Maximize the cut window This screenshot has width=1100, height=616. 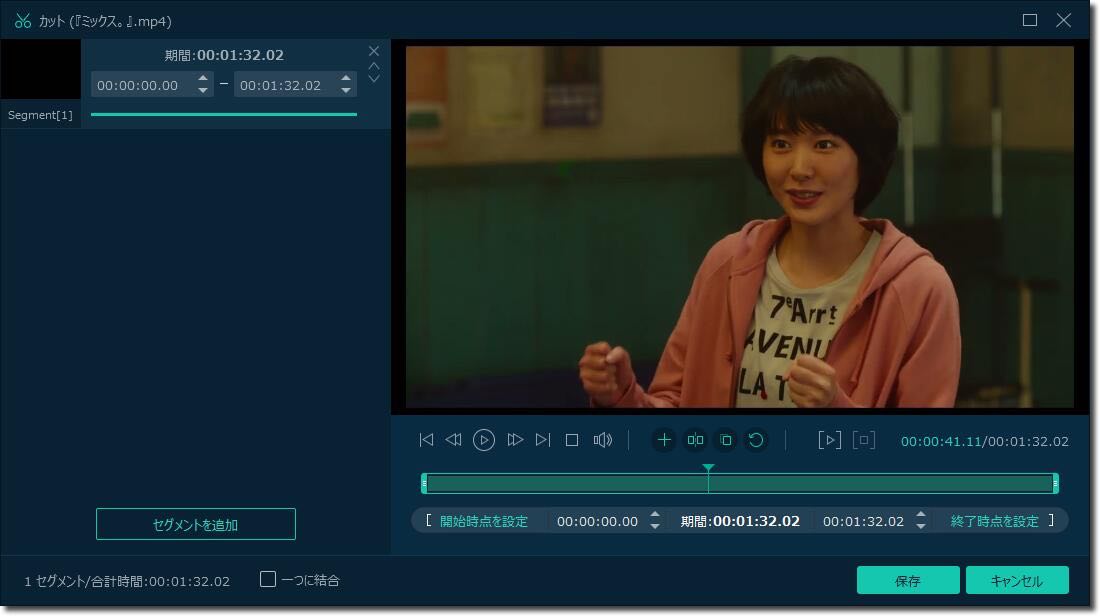pos(1030,20)
